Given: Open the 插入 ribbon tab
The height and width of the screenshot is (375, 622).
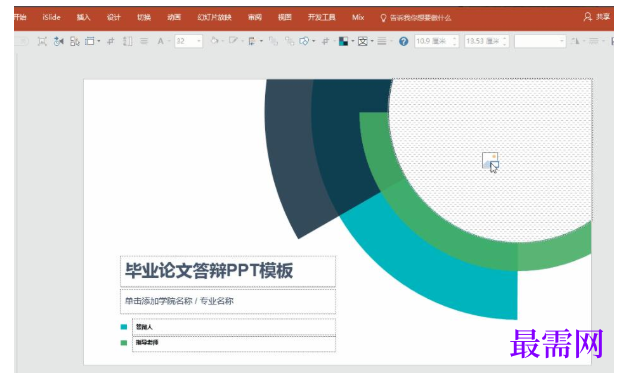Looking at the screenshot, I should click(83, 17).
